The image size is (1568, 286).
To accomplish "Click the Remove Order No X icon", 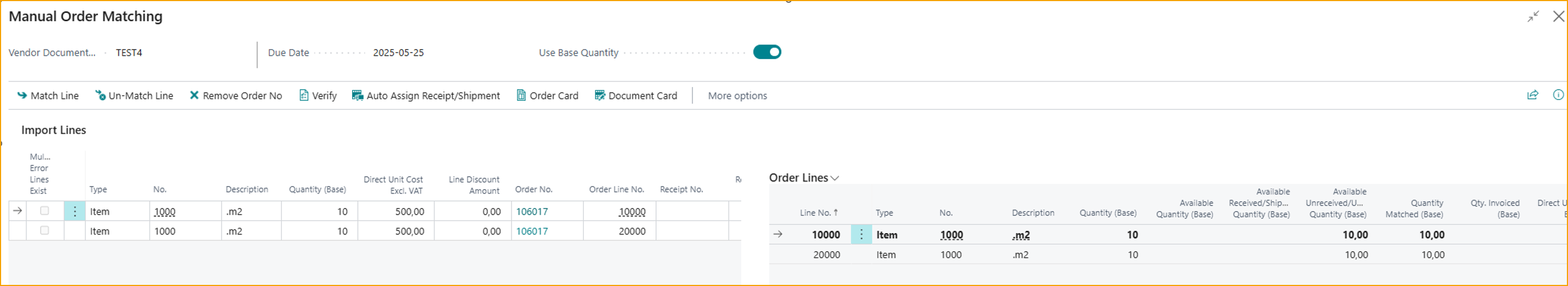I will click(x=194, y=95).
